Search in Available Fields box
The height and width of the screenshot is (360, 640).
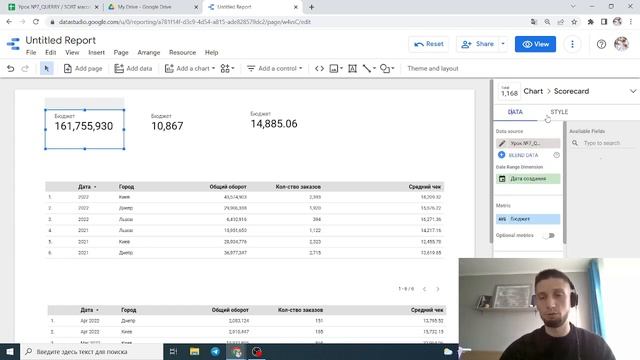point(604,143)
